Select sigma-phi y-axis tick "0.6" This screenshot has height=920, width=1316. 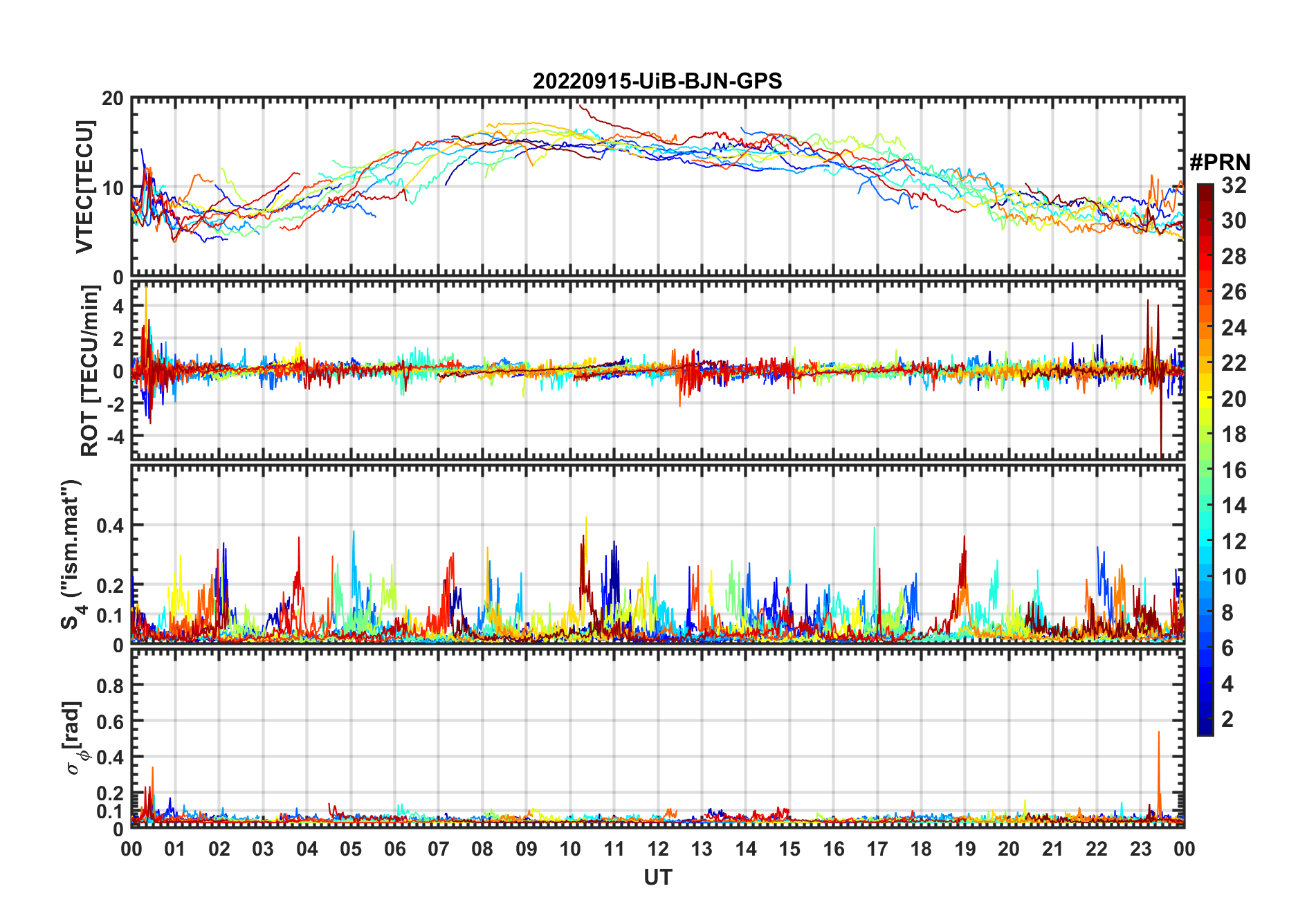coord(110,721)
